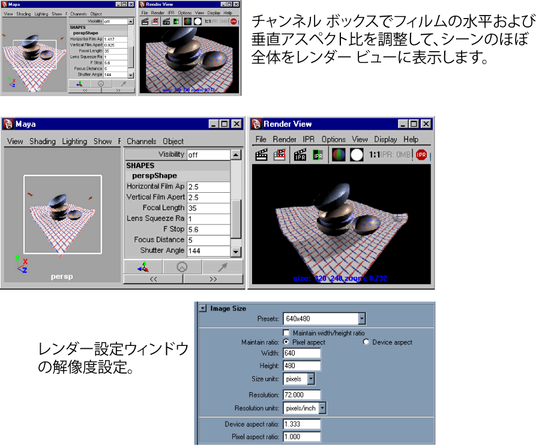Open the Shading menu in Maya panel

coord(42,141)
